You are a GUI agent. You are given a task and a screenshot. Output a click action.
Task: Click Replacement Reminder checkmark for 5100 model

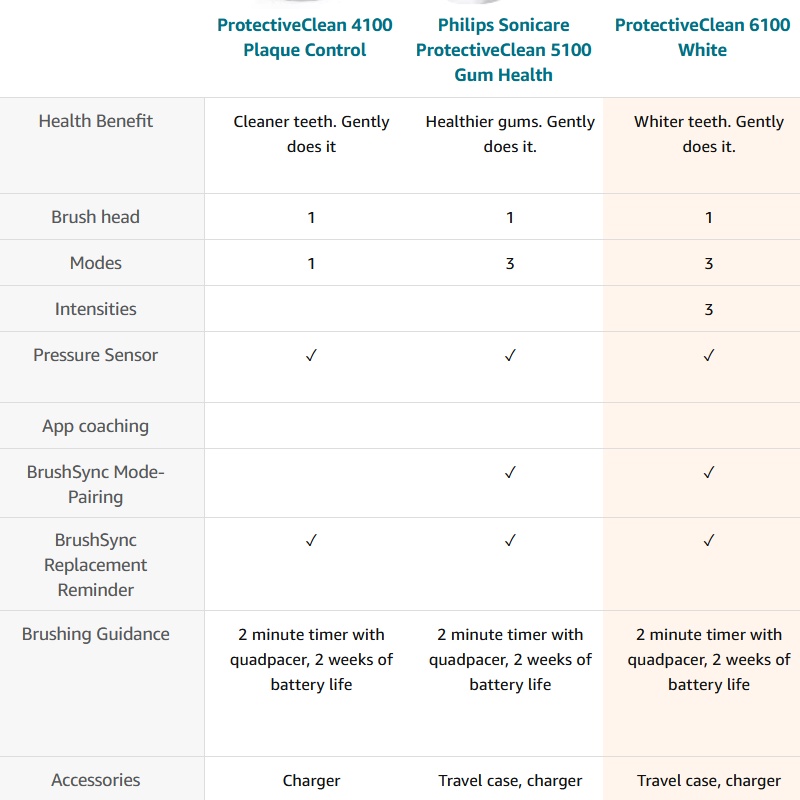click(x=510, y=540)
